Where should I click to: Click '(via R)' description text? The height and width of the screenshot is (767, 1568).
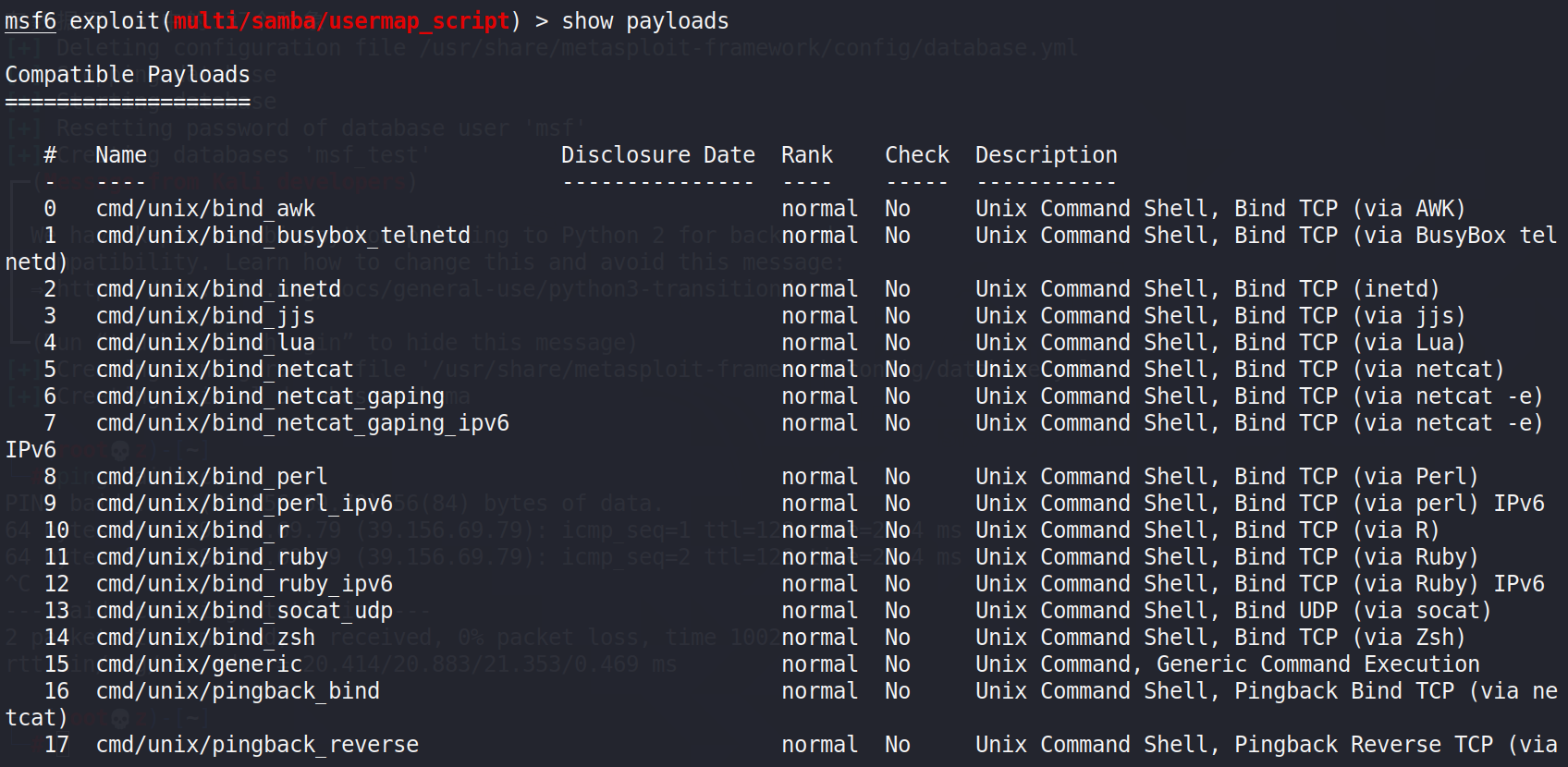pyautogui.click(x=1396, y=530)
